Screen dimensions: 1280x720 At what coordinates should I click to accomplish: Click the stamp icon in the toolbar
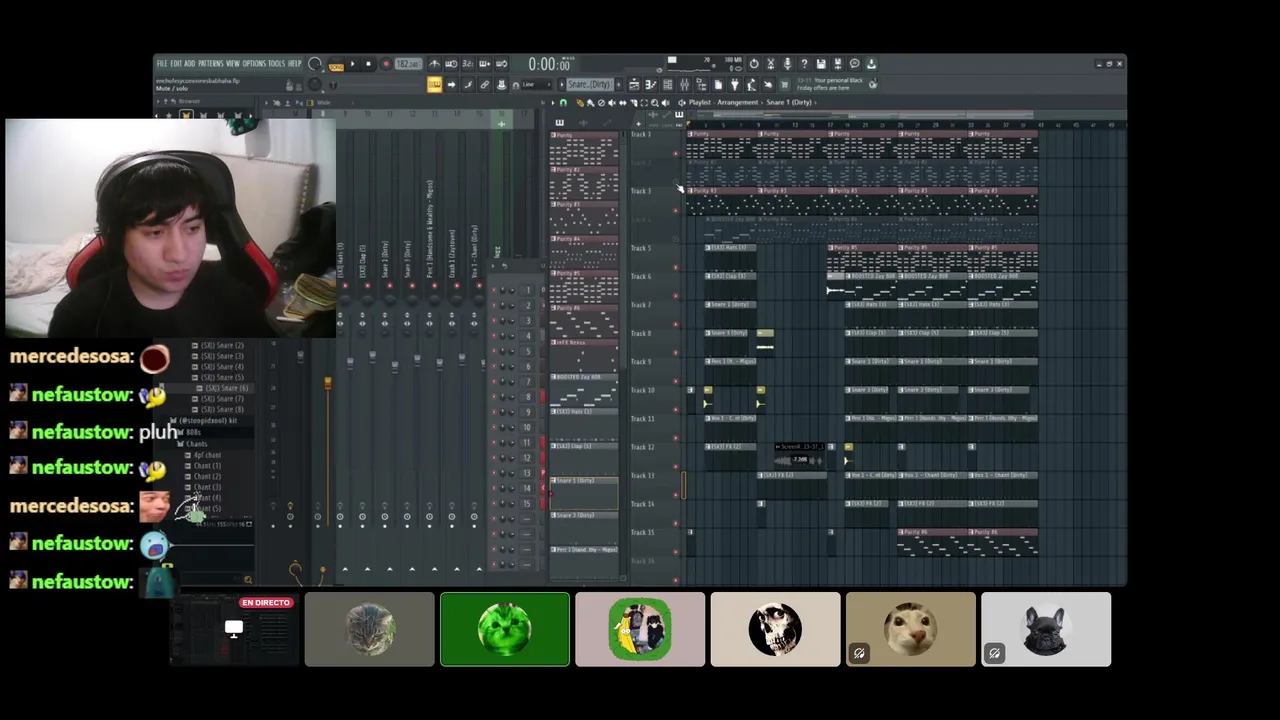[501, 84]
